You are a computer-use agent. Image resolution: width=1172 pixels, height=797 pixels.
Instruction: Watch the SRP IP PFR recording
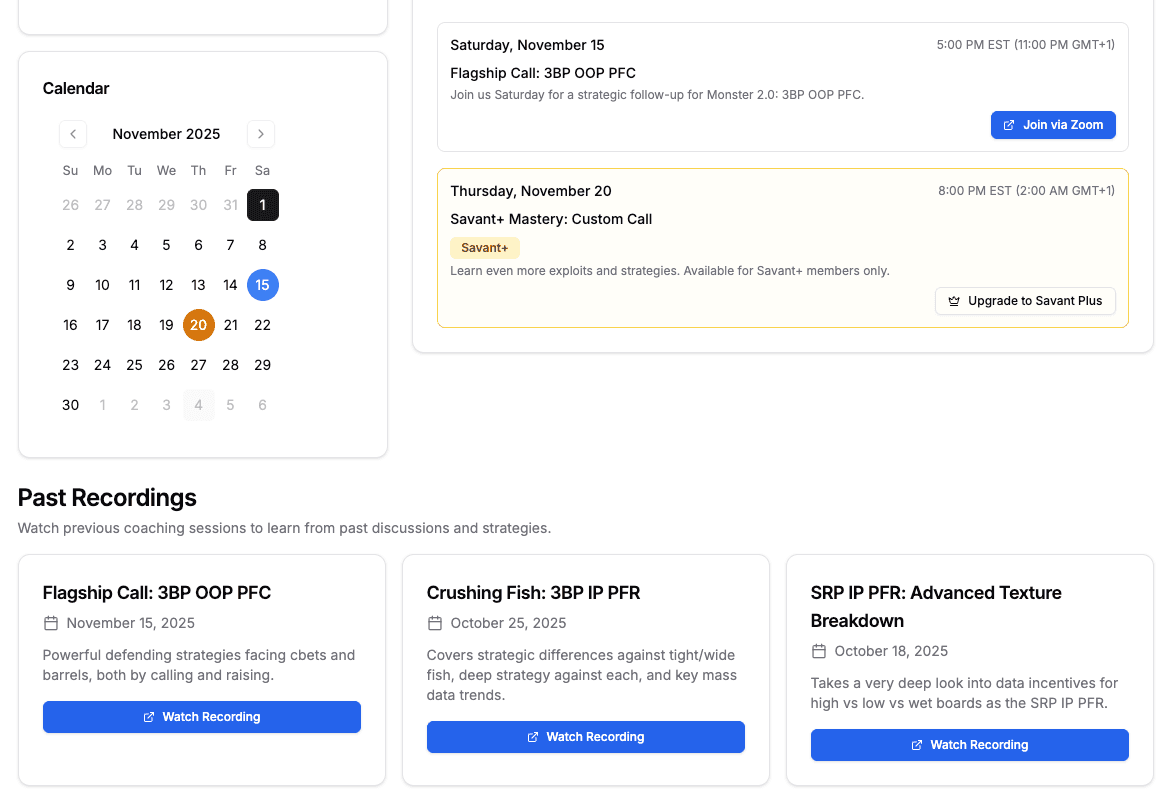point(969,744)
